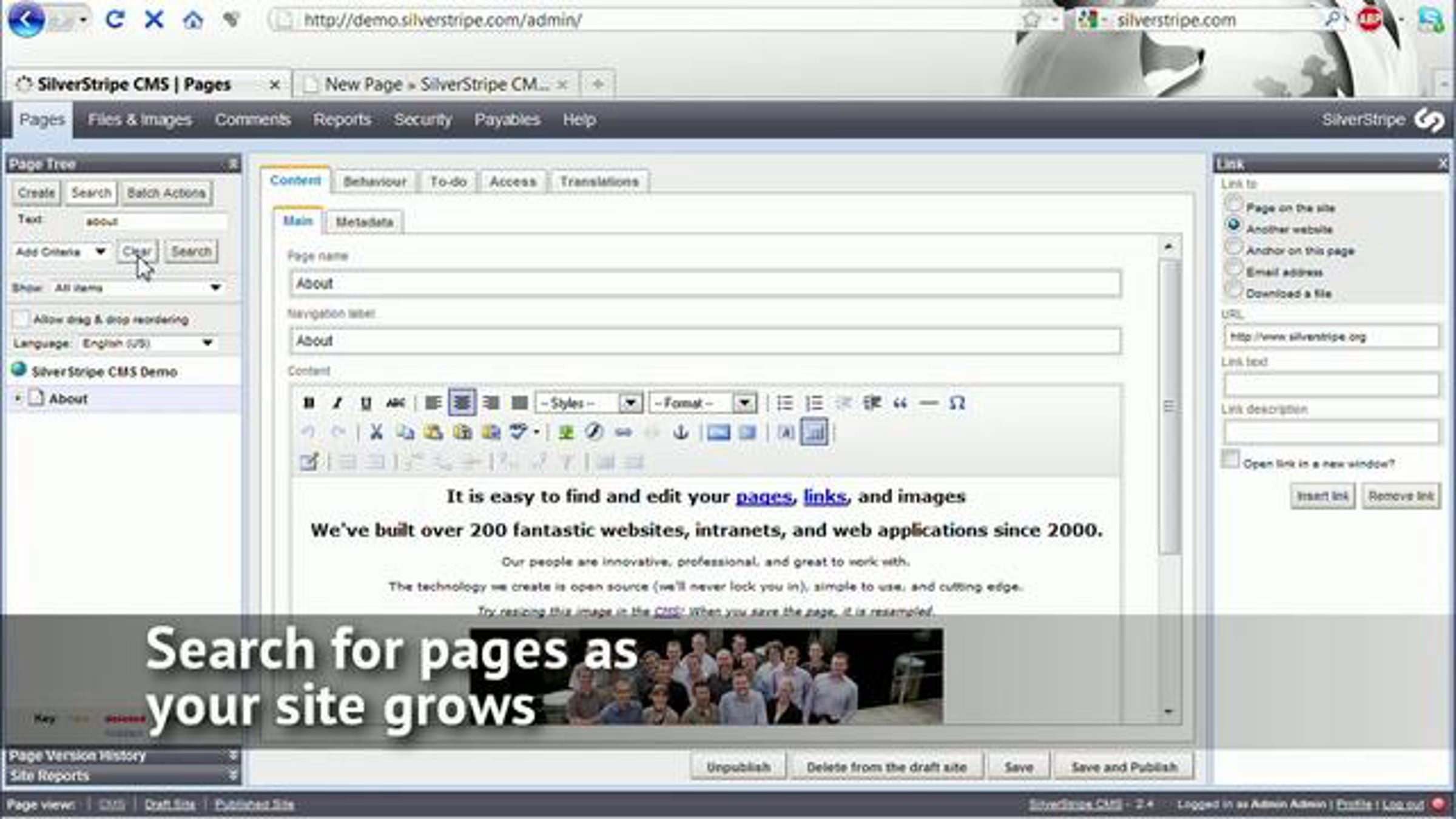Image resolution: width=1456 pixels, height=819 pixels.
Task: Insert an anchor with the anchor icon
Action: 681,432
